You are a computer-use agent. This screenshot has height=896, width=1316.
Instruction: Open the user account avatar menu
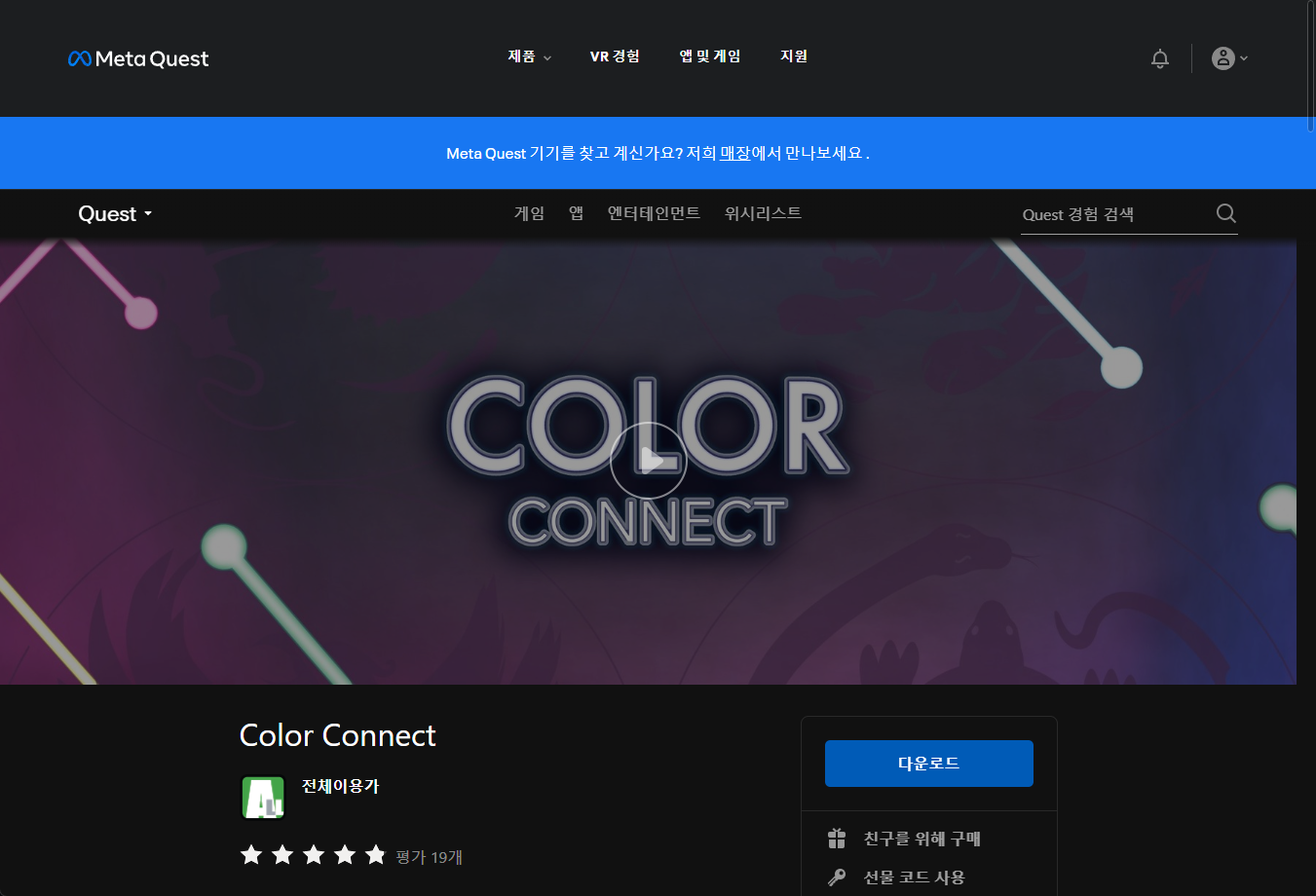[1229, 58]
